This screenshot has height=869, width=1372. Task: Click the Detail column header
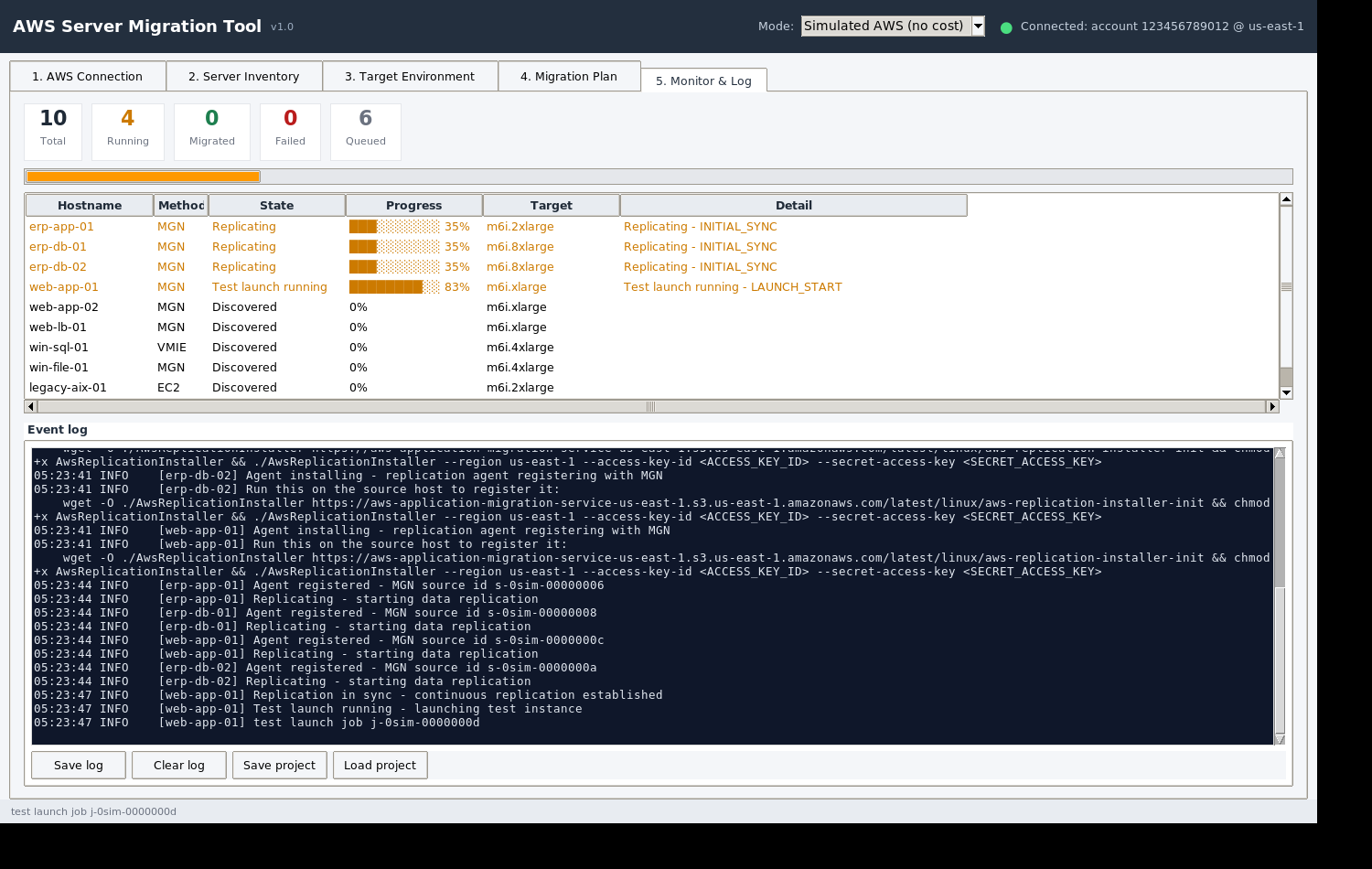pyautogui.click(x=794, y=205)
